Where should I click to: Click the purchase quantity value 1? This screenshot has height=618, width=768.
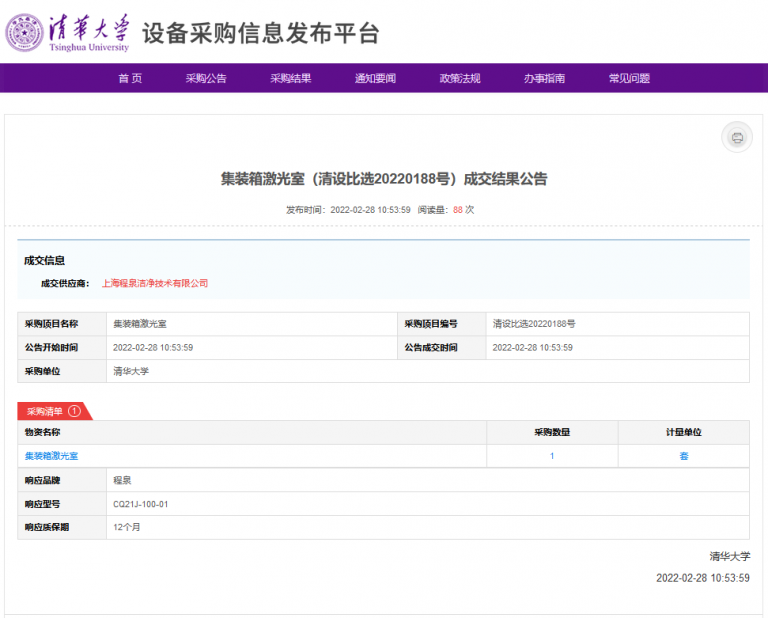552,456
